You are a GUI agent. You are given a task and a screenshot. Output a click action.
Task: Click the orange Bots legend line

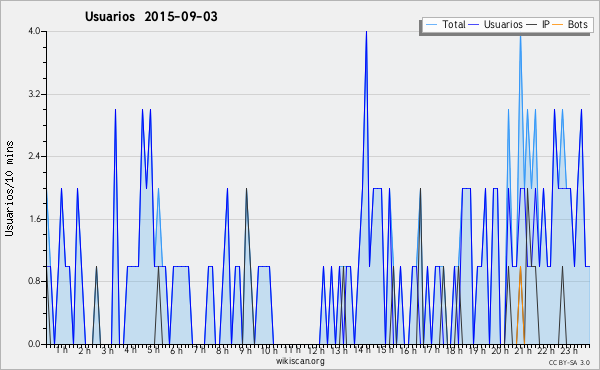pos(558,25)
